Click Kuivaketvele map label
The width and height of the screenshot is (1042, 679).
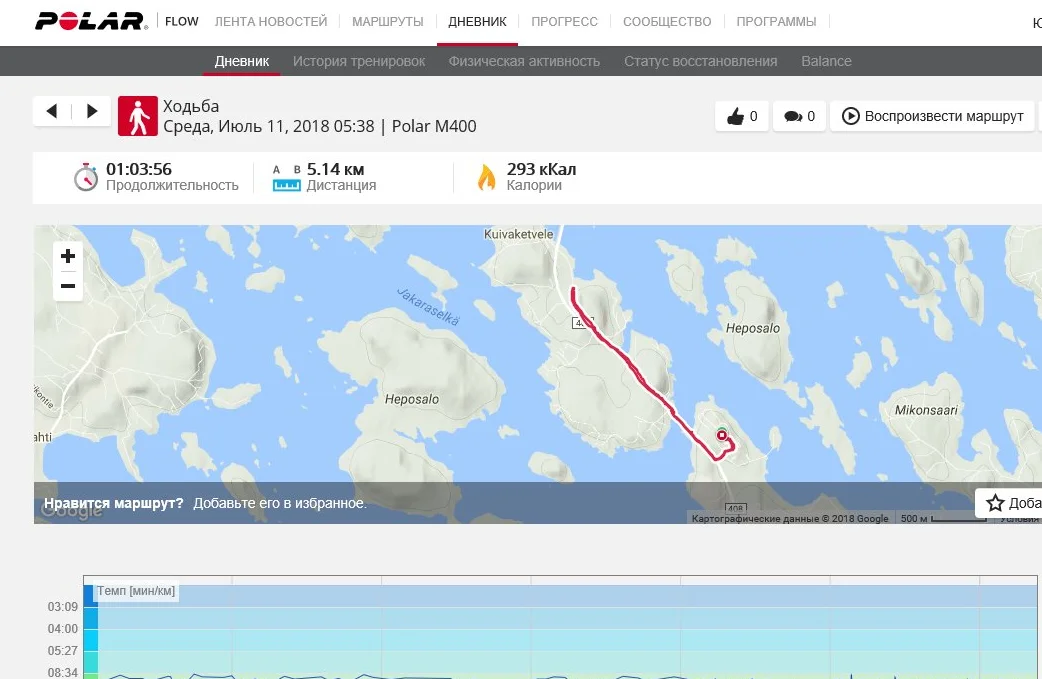point(518,234)
